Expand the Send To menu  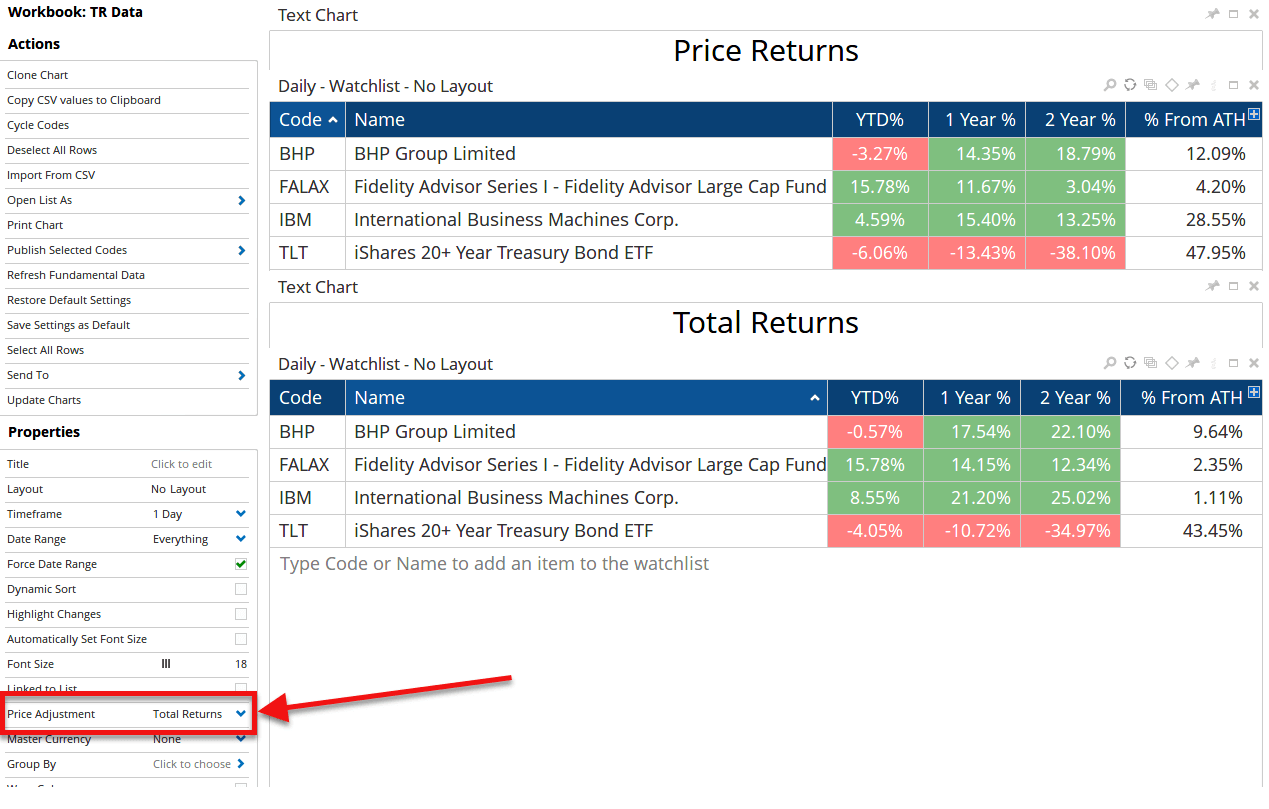127,374
